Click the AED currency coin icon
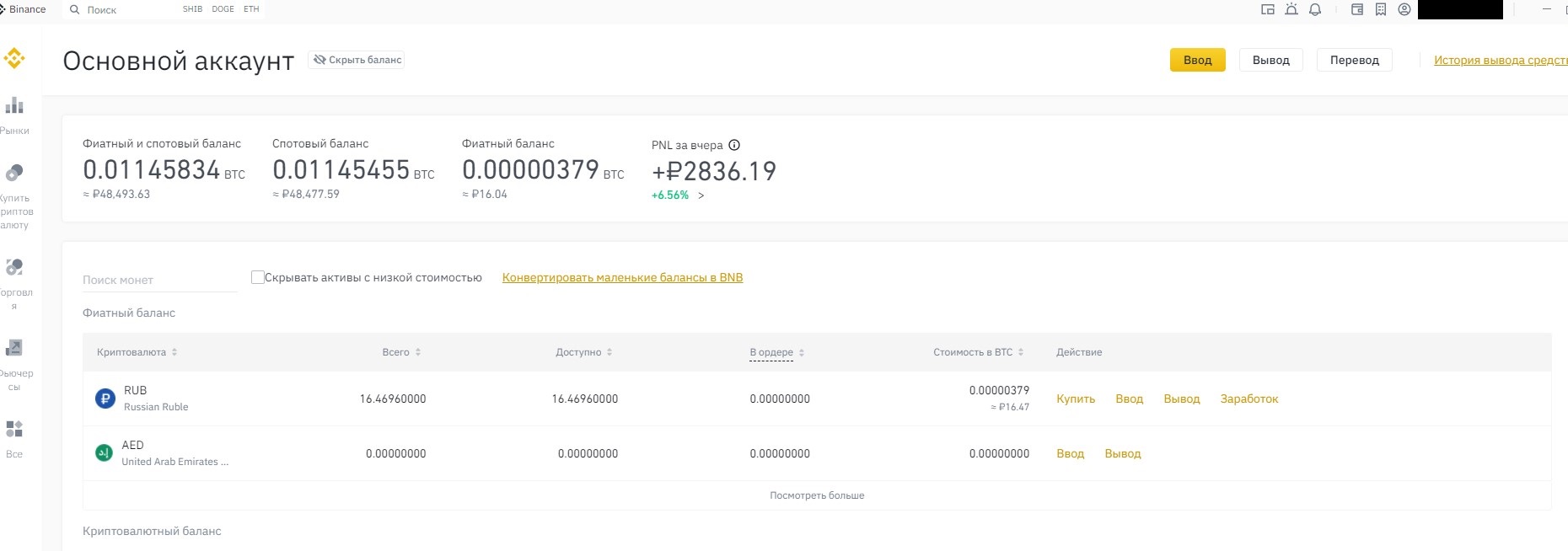This screenshot has height=551, width=1568. [x=104, y=453]
